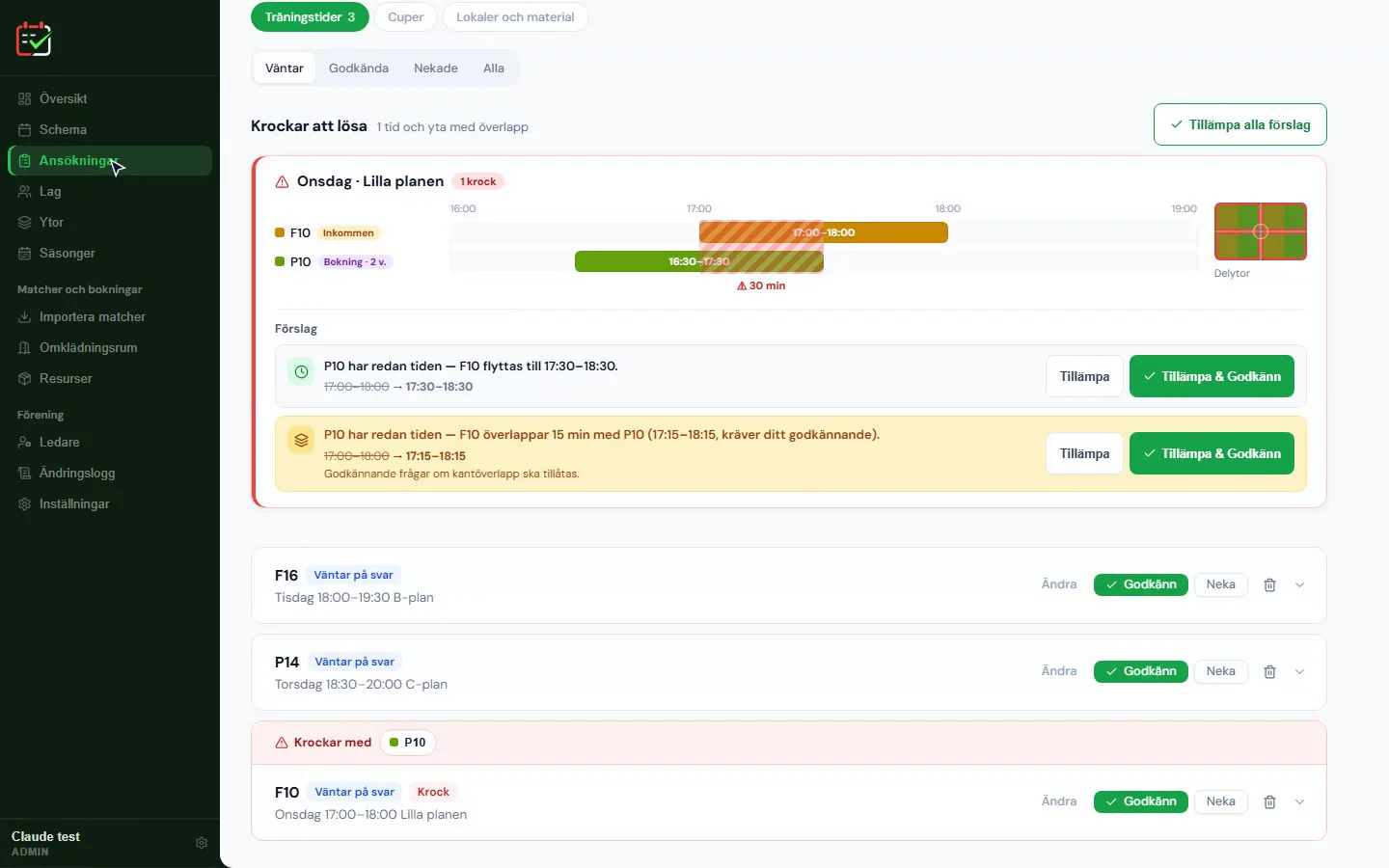Image resolution: width=1389 pixels, height=868 pixels.
Task: Click the F10 17:00–18:00 timeline bar
Action: (x=824, y=232)
